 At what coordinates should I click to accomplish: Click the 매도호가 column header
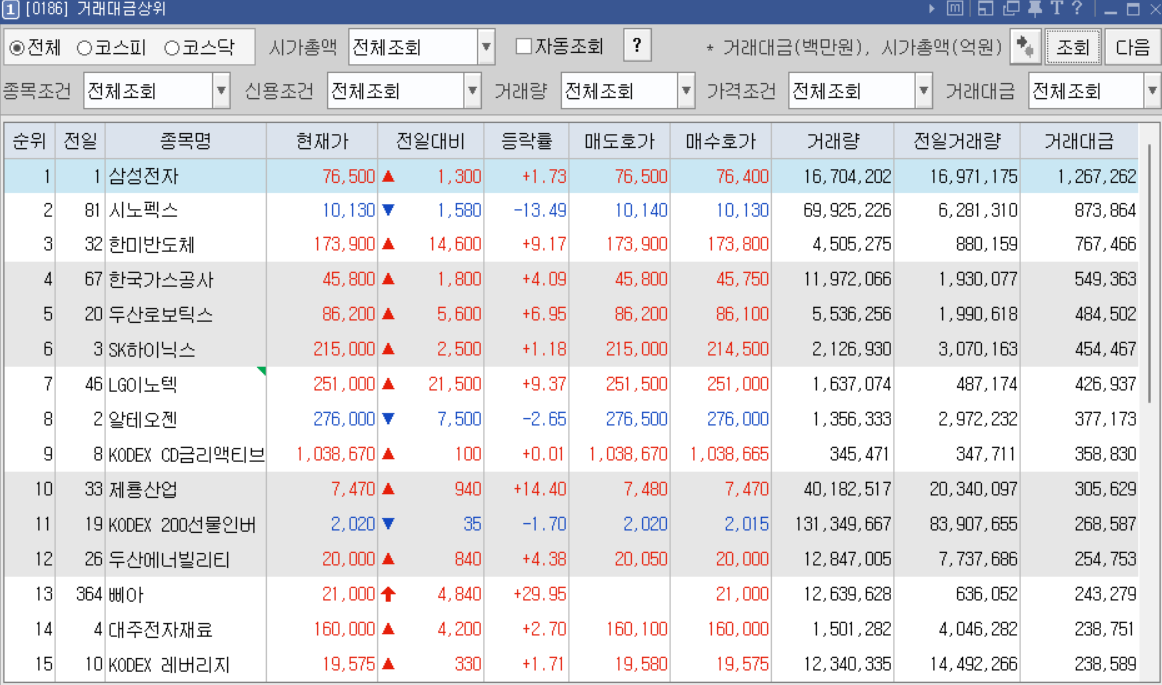(x=620, y=141)
